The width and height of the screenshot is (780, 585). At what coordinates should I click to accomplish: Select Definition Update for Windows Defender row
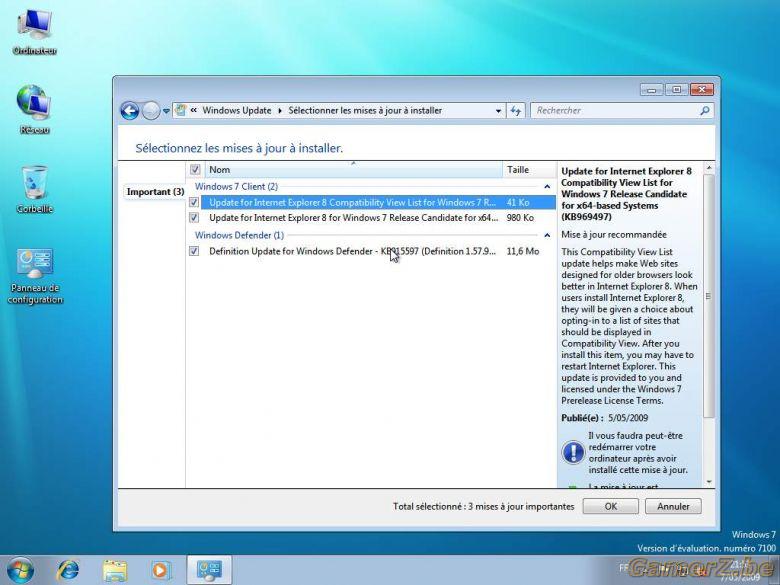pos(372,251)
